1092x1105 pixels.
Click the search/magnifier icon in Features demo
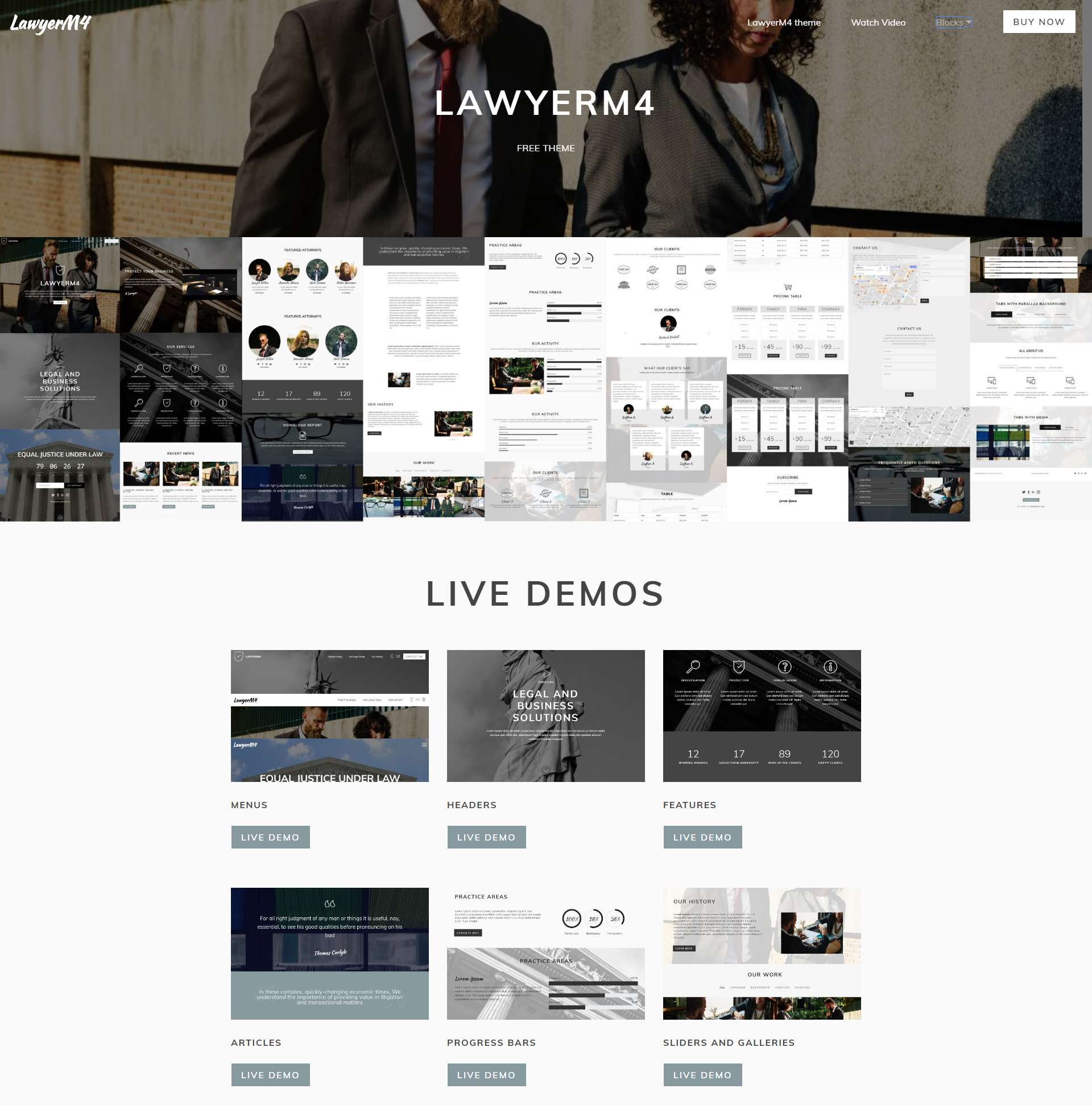coord(694,667)
